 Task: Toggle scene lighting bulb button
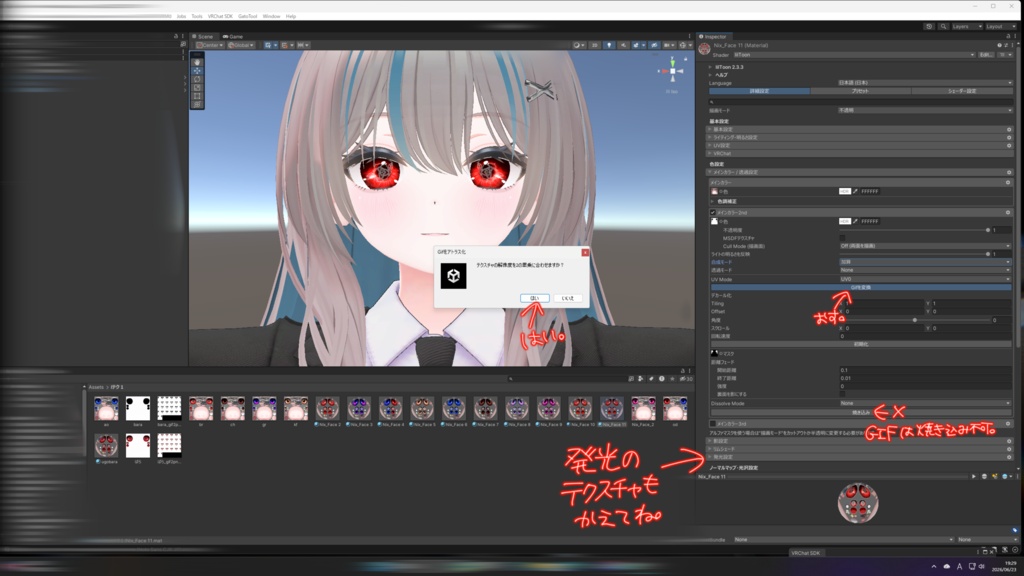click(609, 45)
